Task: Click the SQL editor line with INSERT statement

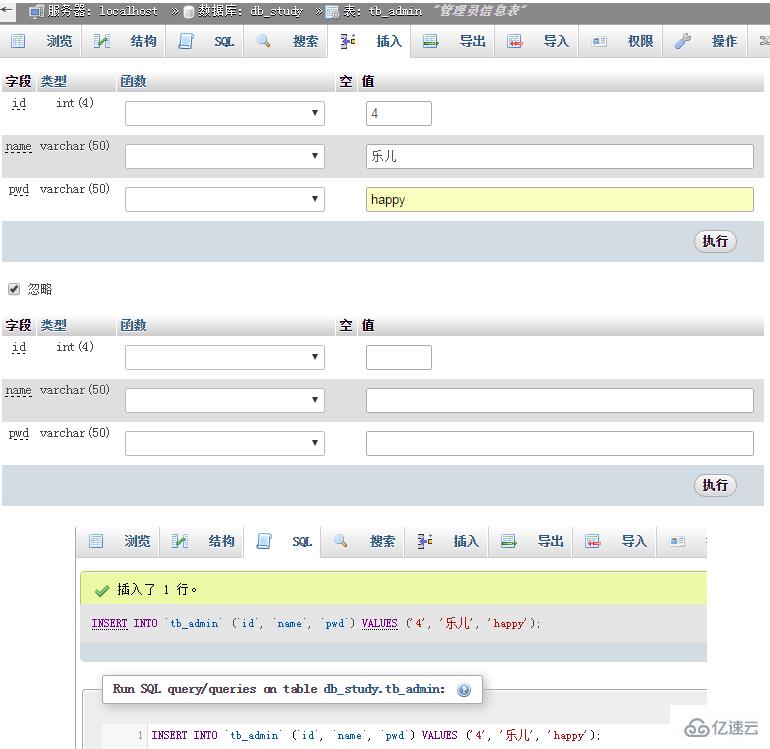Action: pyautogui.click(x=376, y=735)
